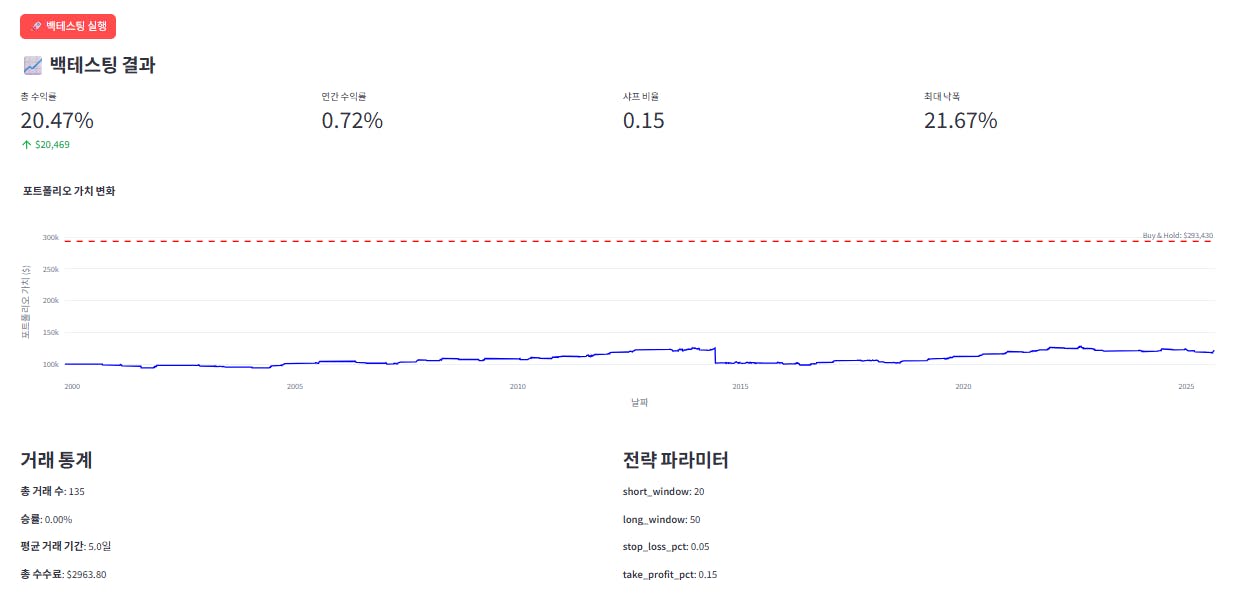The height and width of the screenshot is (603, 1236).
Task: Click the 최대 낙폭 value 21.67%
Action: (960, 121)
